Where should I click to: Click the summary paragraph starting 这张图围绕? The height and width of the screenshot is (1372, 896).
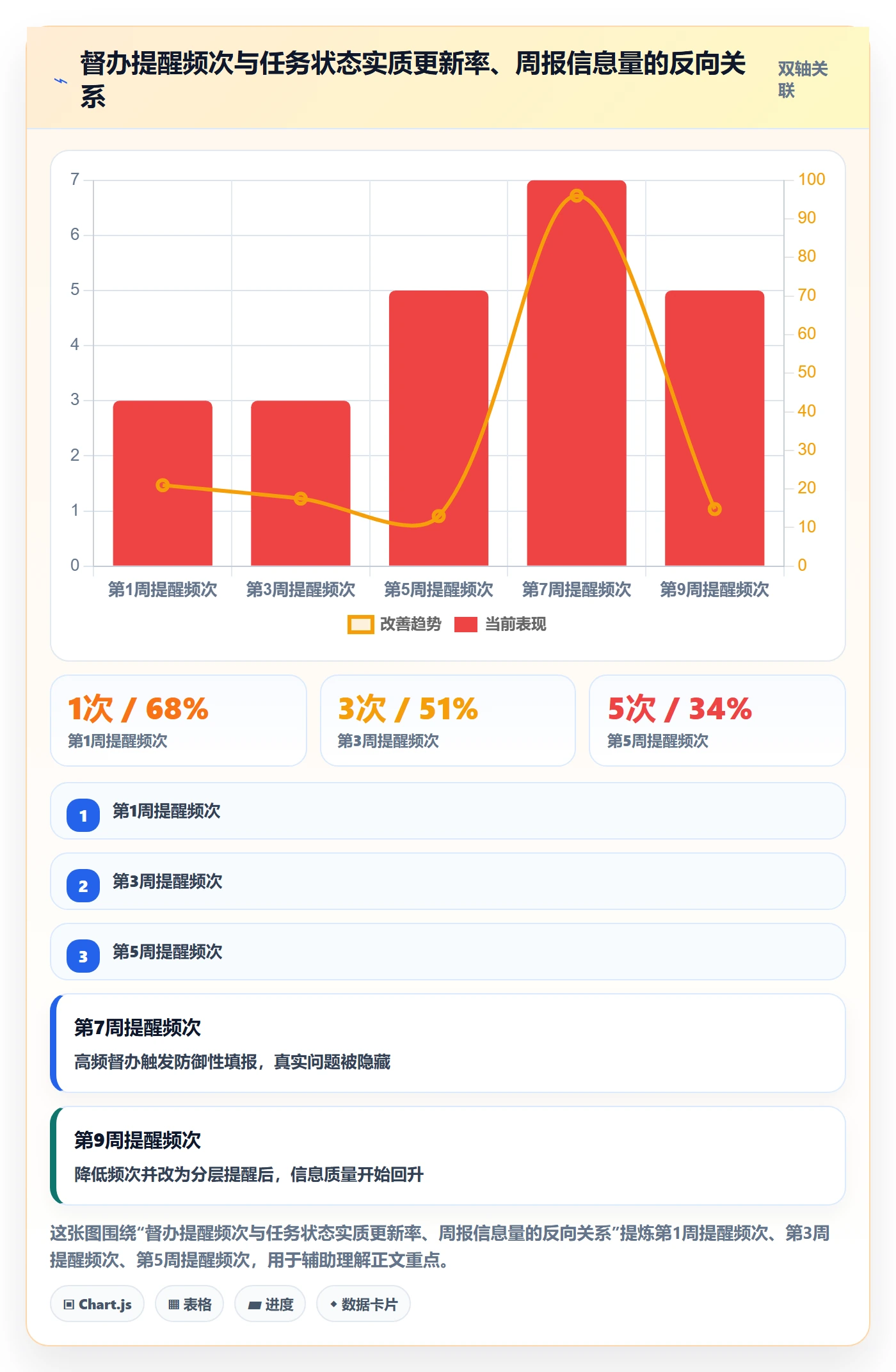pos(440,1246)
